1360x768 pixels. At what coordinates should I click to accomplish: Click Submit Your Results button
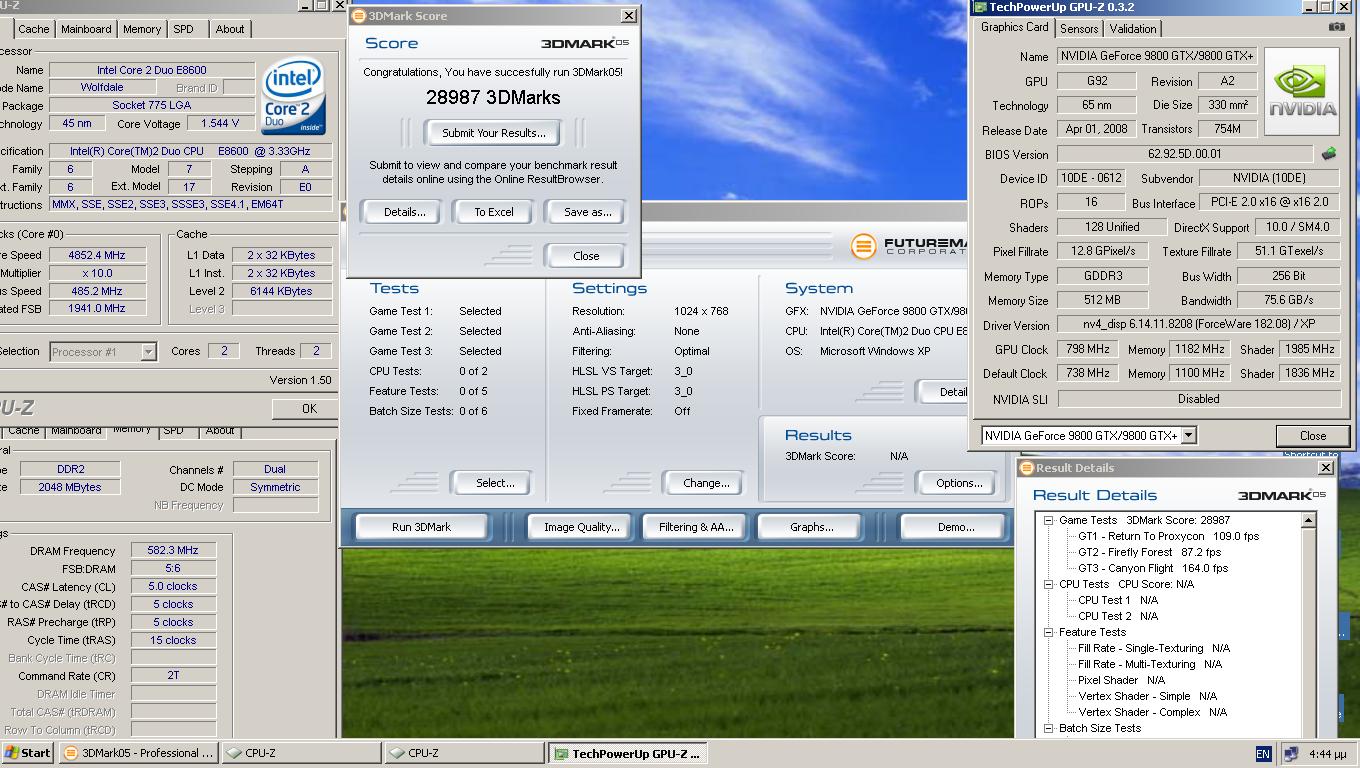click(x=494, y=133)
